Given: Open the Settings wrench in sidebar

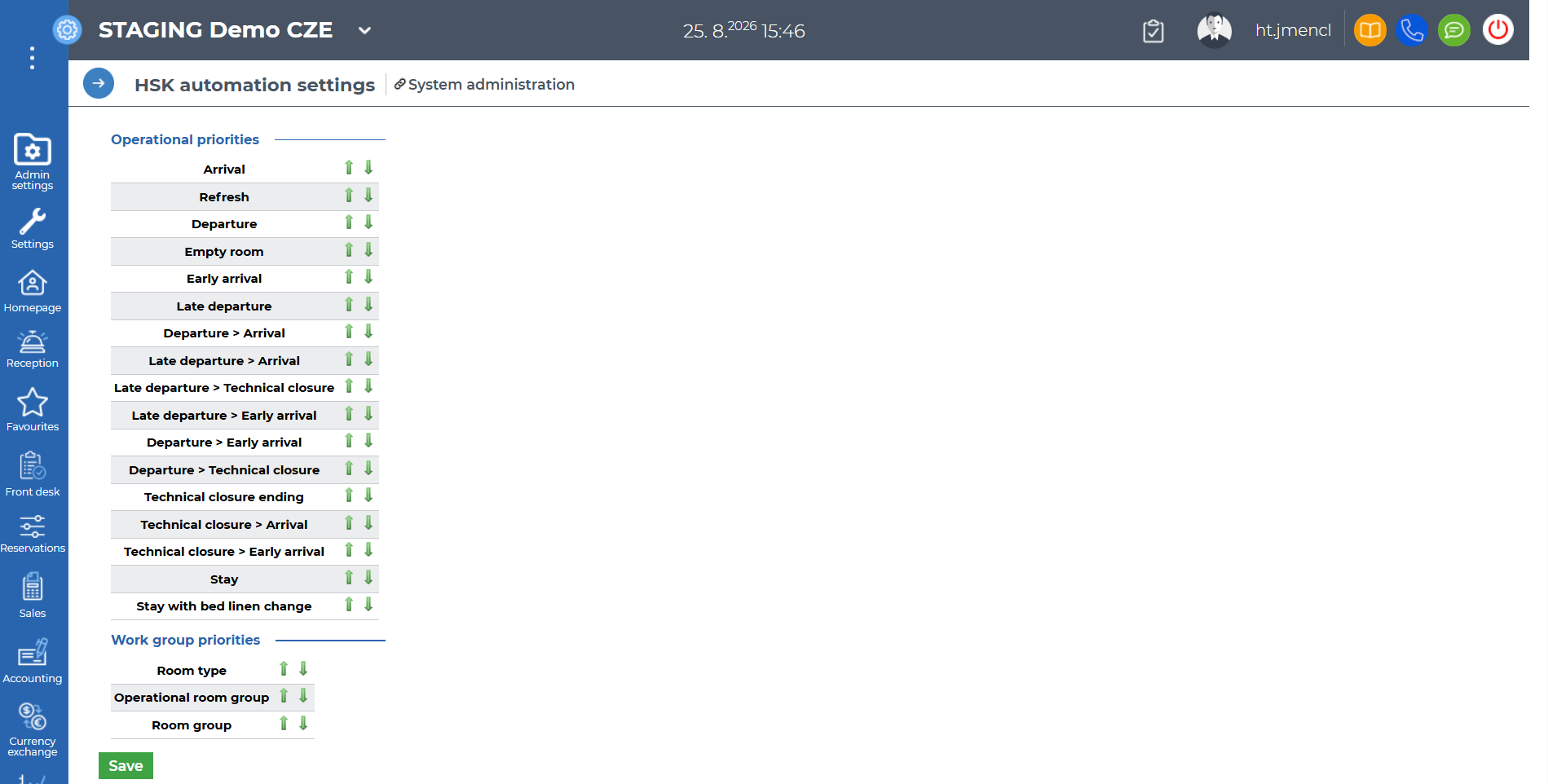Looking at the screenshot, I should 33,228.
